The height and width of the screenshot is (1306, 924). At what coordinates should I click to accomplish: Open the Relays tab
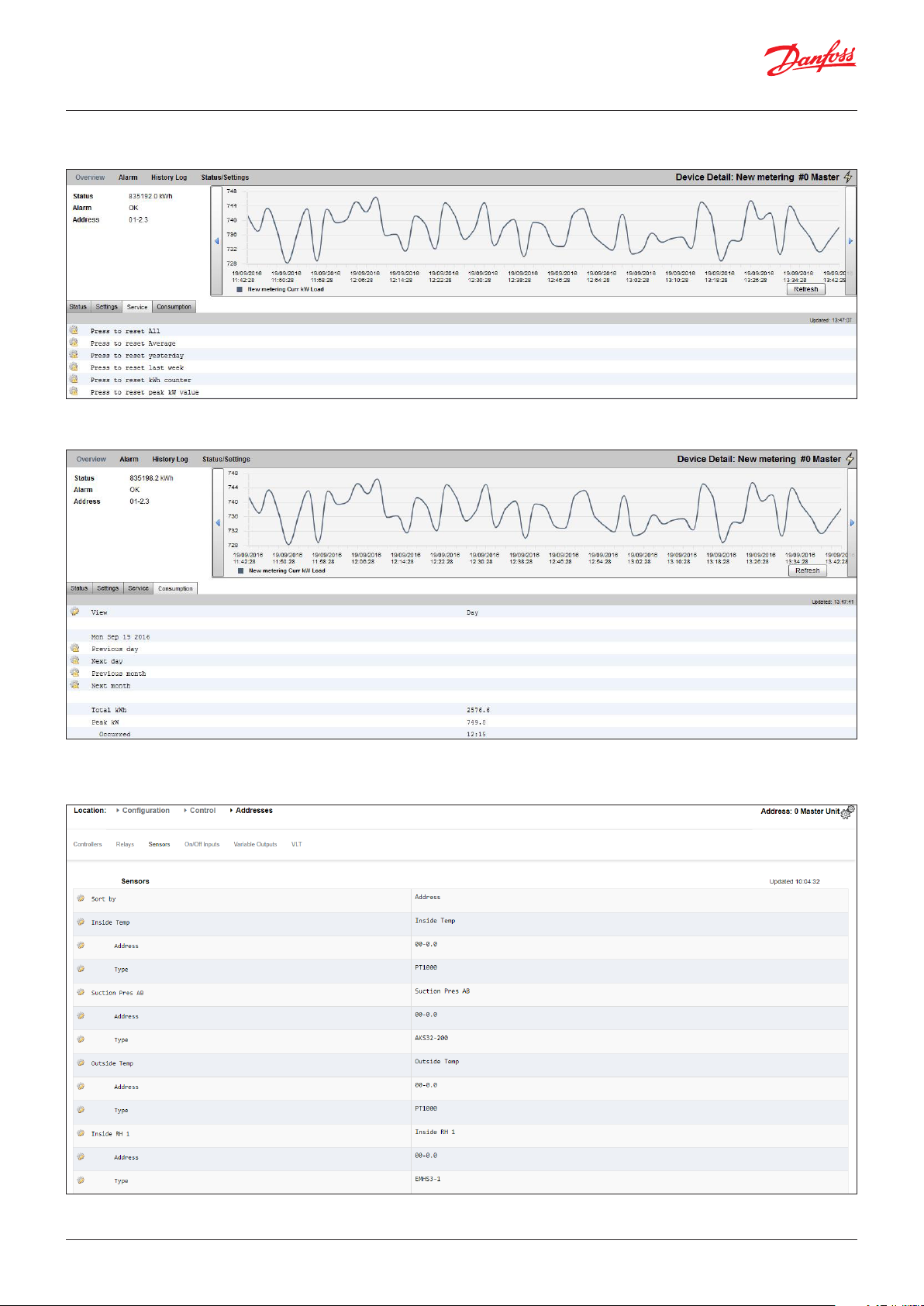coord(125,844)
